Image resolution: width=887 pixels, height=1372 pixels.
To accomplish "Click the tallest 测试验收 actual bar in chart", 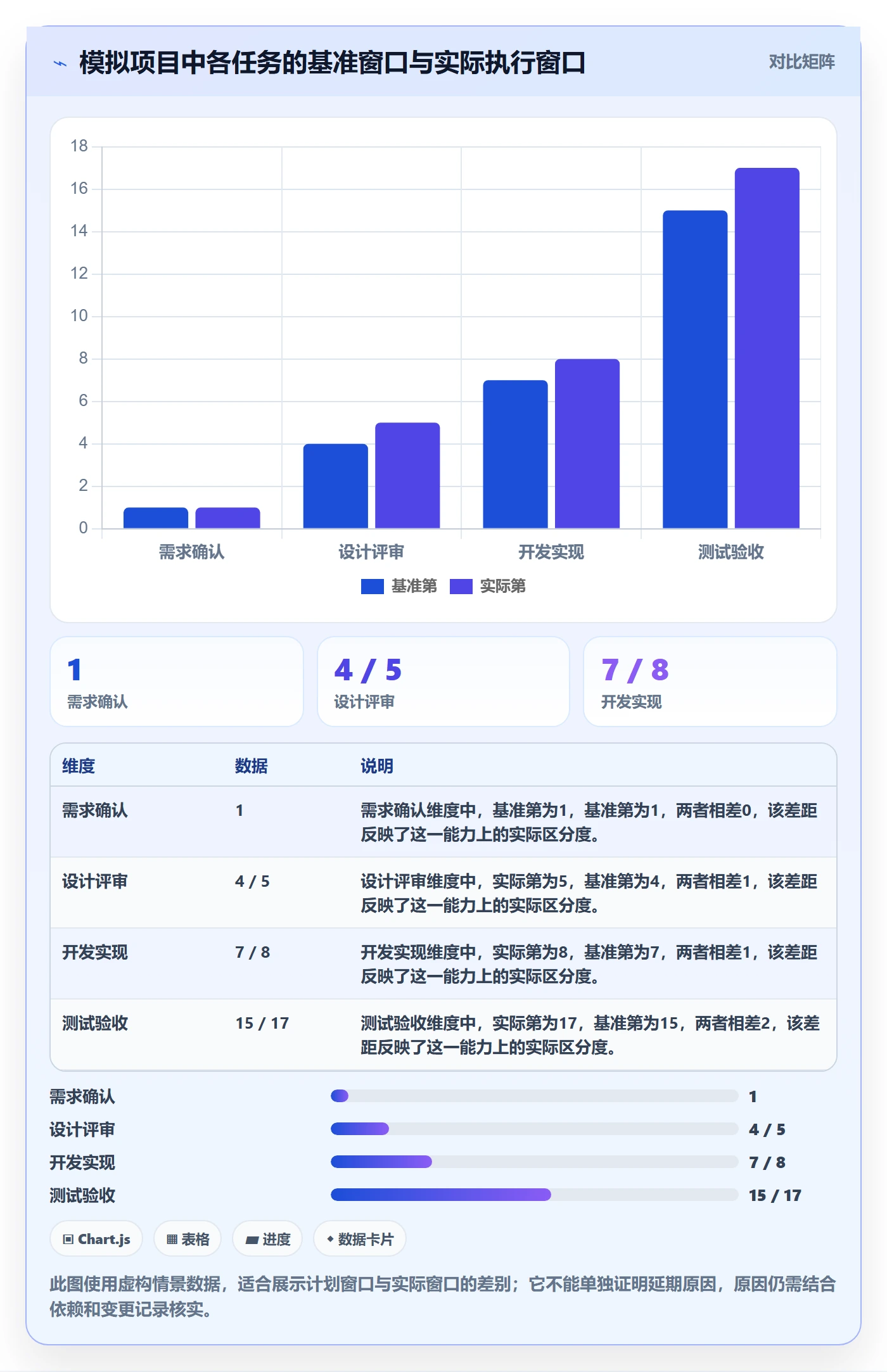I will click(767, 348).
